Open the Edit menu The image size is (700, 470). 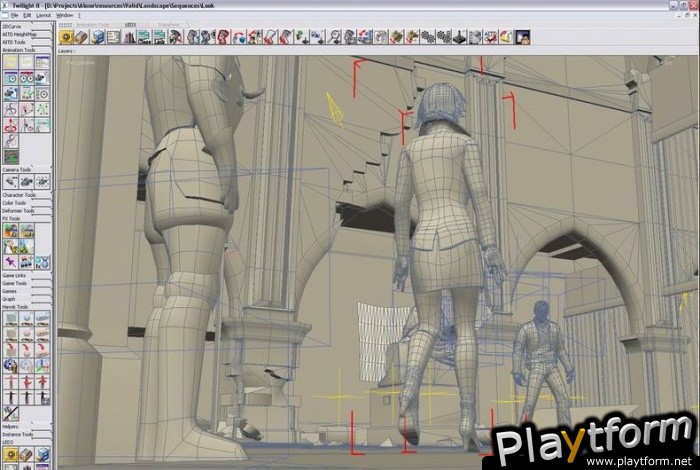click(x=27, y=15)
